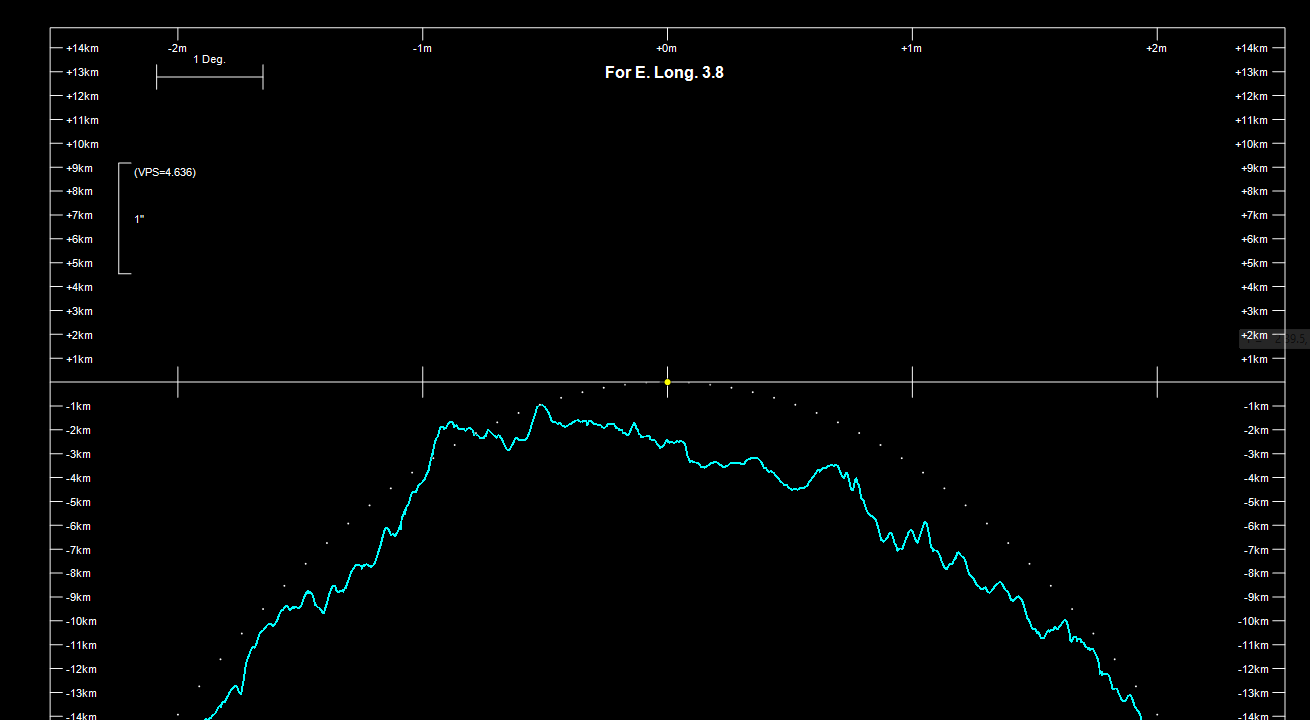Click "+14km" on the left axis
This screenshot has width=1310, height=720.
click(x=82, y=49)
